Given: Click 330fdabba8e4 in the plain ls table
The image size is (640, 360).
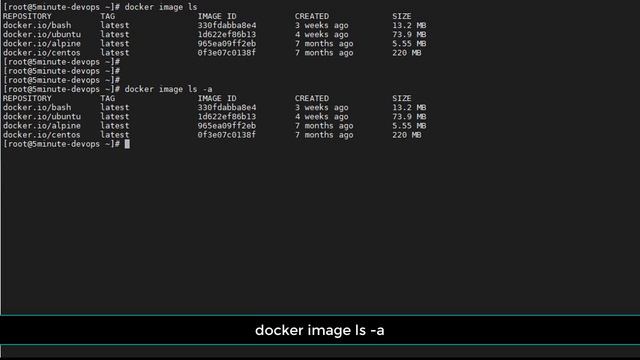Looking at the screenshot, I should pyautogui.click(x=227, y=25).
